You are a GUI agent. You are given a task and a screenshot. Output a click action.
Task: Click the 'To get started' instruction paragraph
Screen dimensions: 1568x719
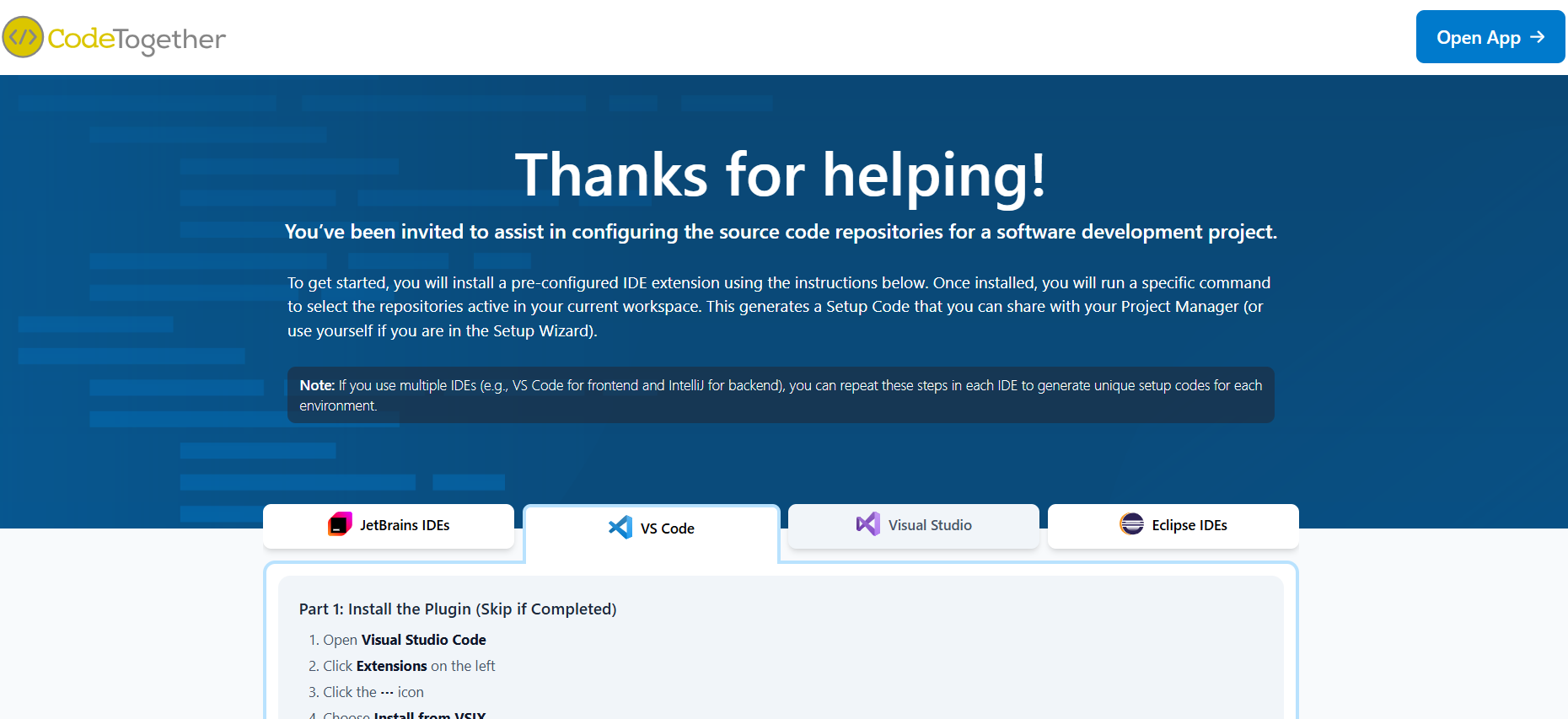click(779, 307)
